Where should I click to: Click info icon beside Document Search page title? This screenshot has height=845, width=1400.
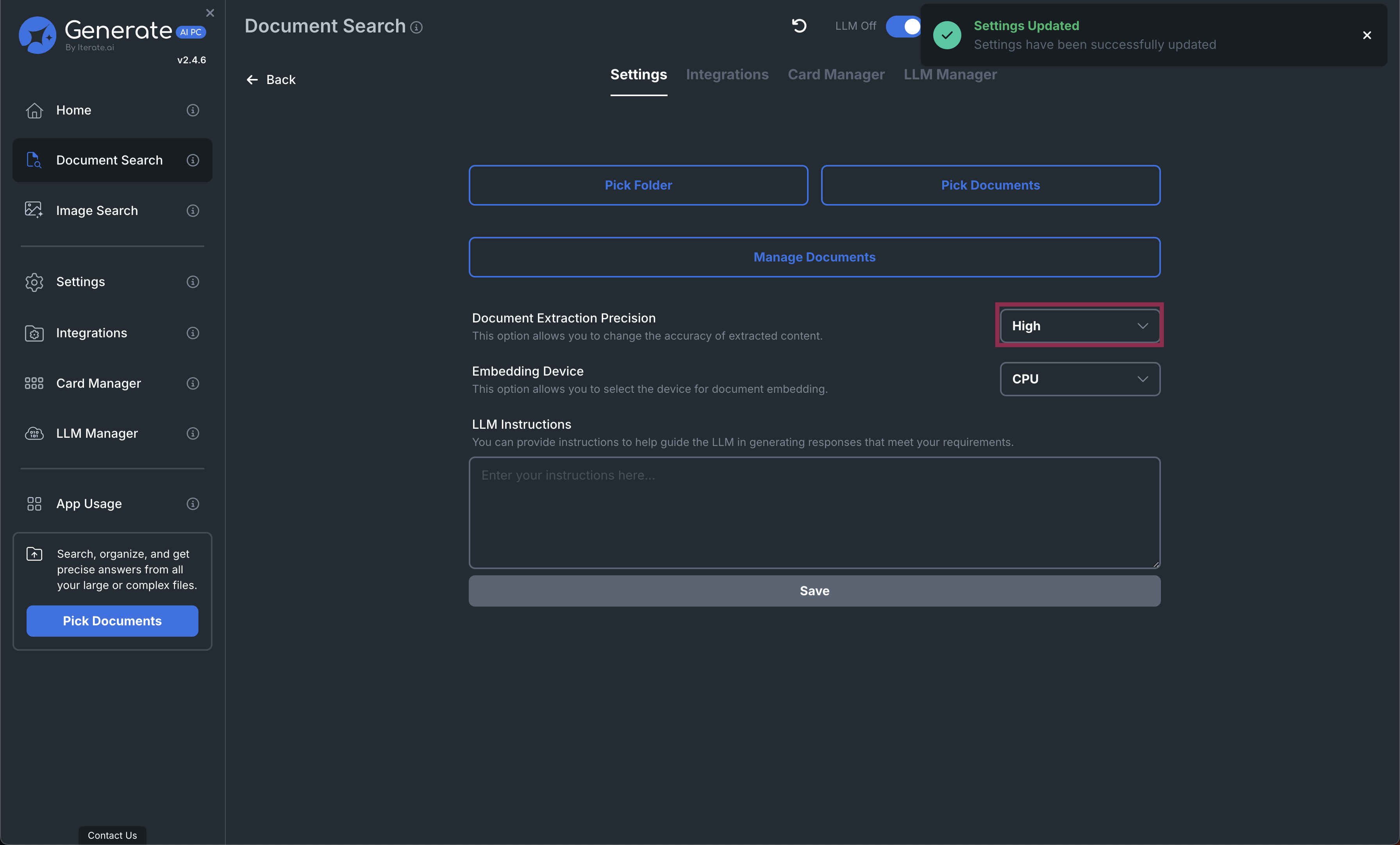[416, 27]
